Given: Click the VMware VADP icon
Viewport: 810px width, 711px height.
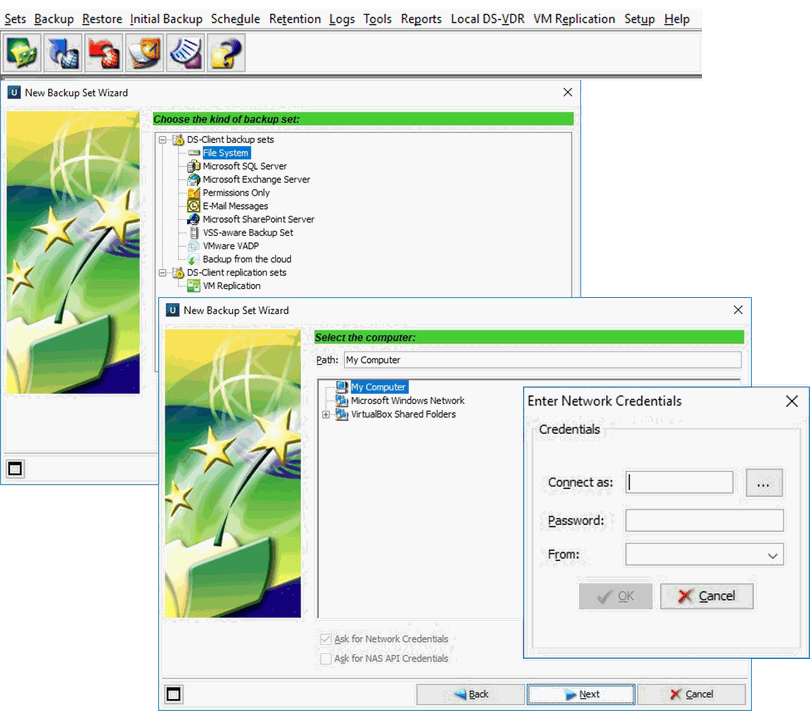Looking at the screenshot, I should coord(194,246).
